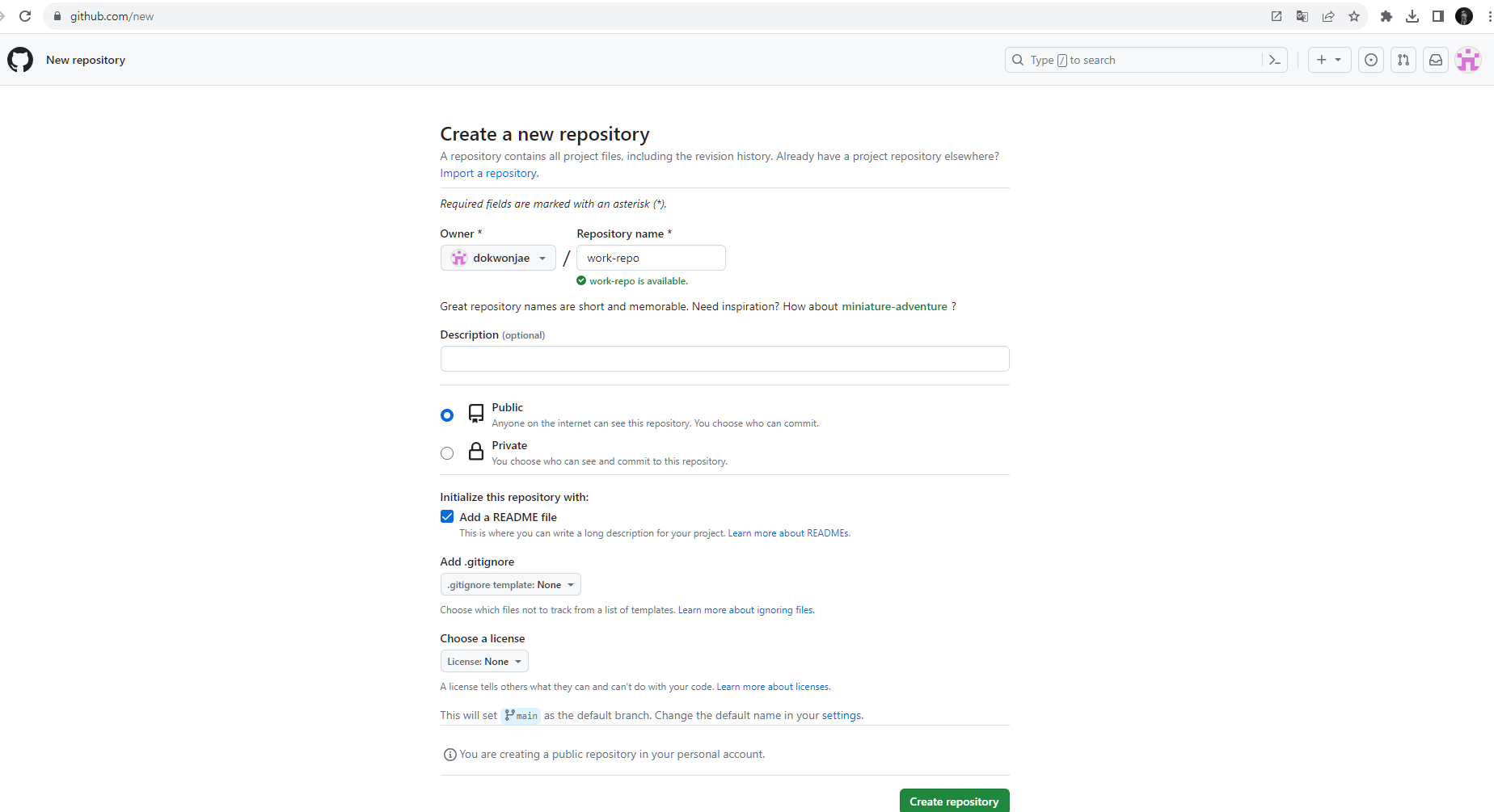Open GitHub user avatar menu
Viewport: 1494px width, 812px height.
point(1468,60)
